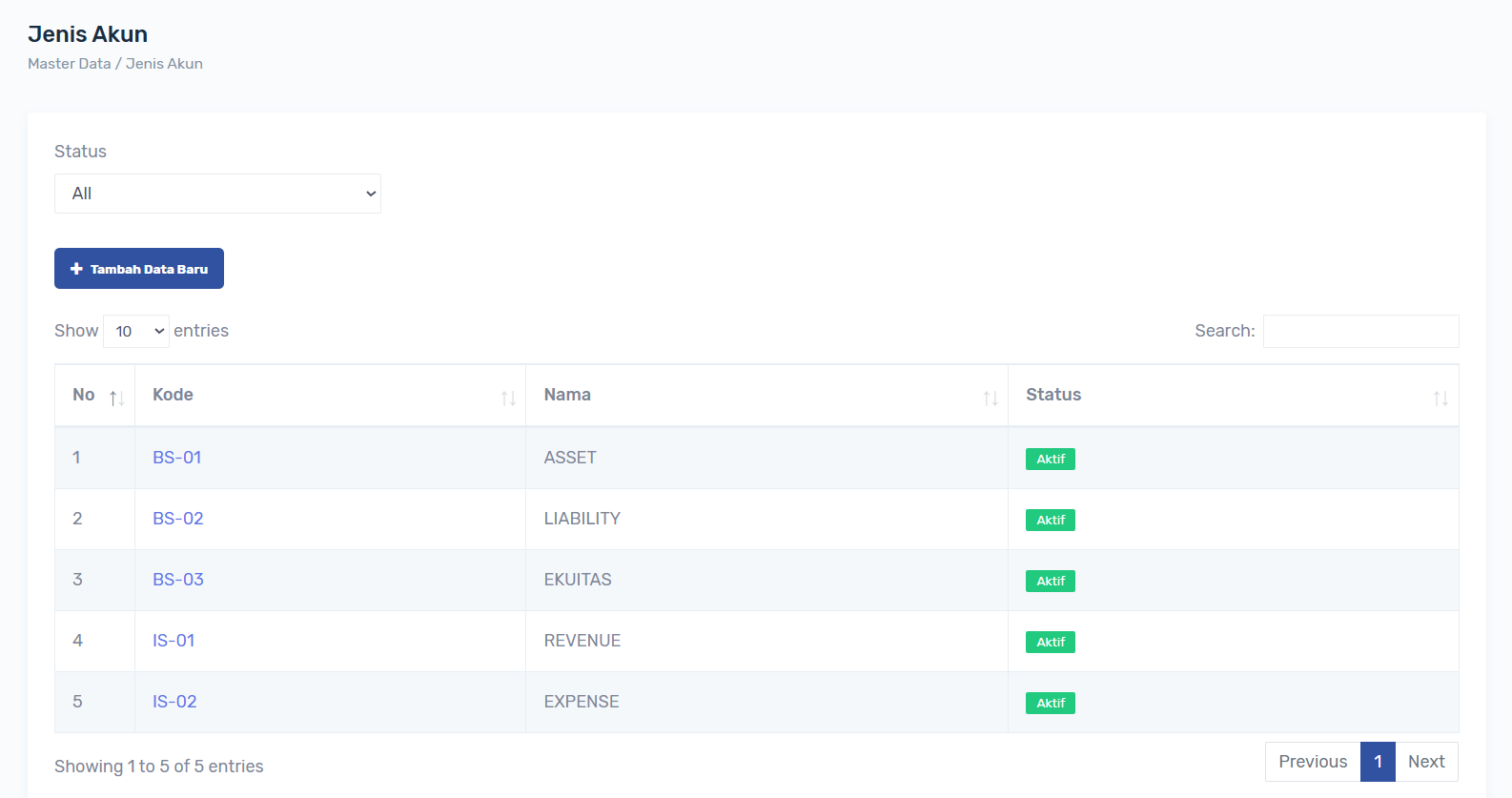Click inside the Search input field

pyautogui.click(x=1360, y=331)
